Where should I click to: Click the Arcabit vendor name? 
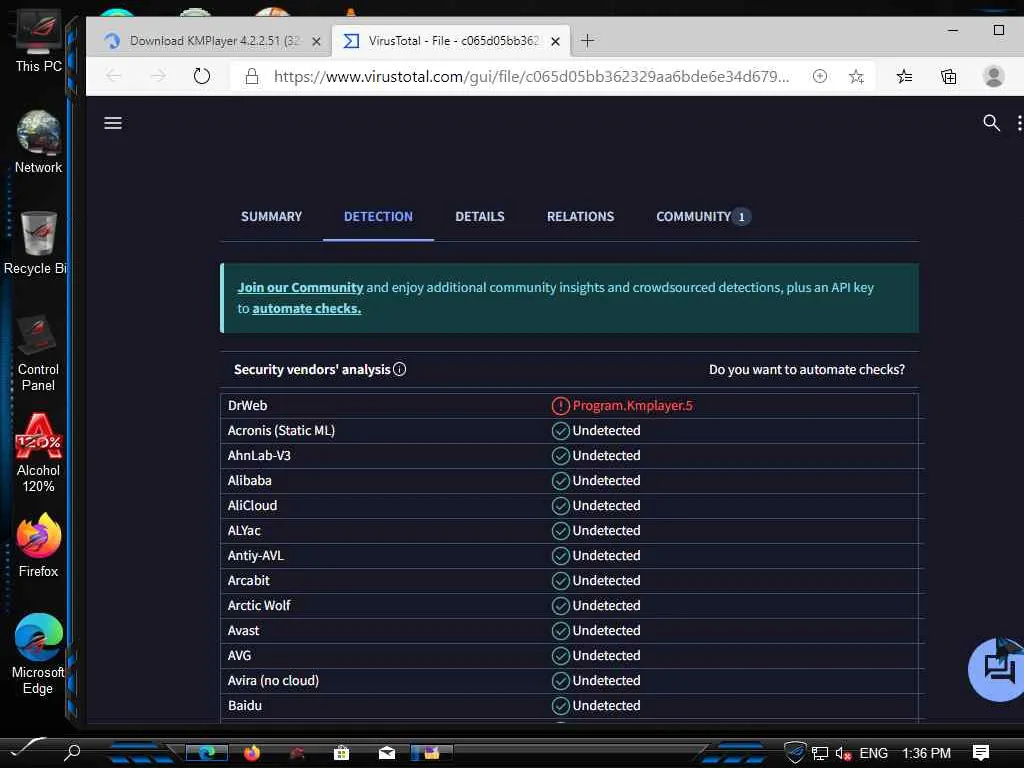pyautogui.click(x=248, y=581)
